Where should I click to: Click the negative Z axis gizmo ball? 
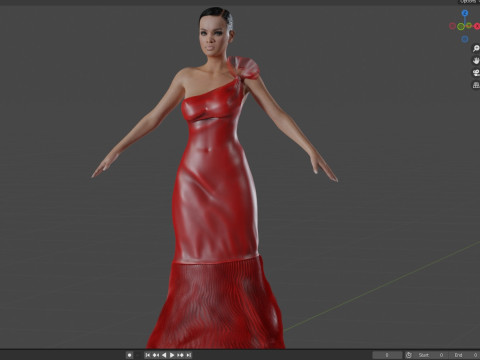465,39
